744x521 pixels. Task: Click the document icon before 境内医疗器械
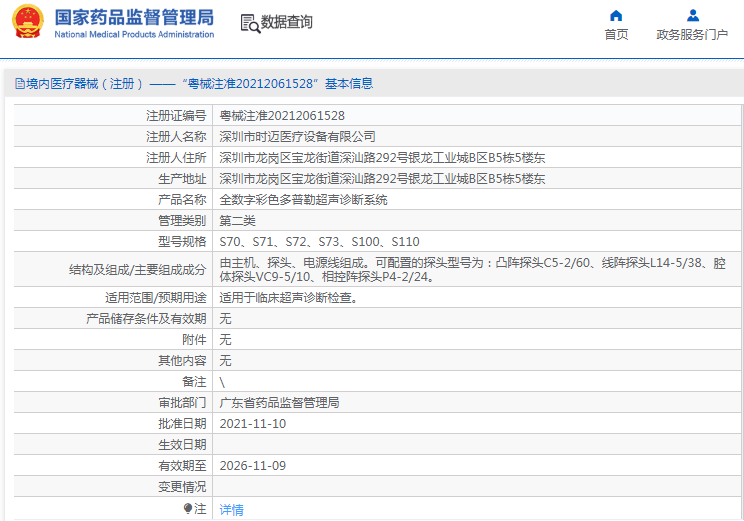click(x=20, y=84)
